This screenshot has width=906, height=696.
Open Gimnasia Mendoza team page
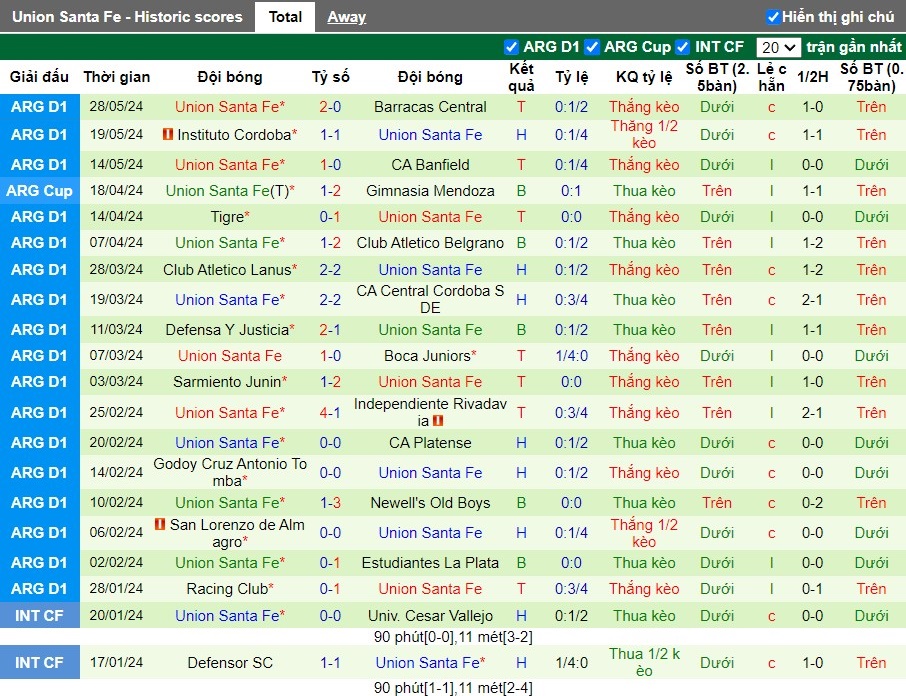click(x=430, y=191)
